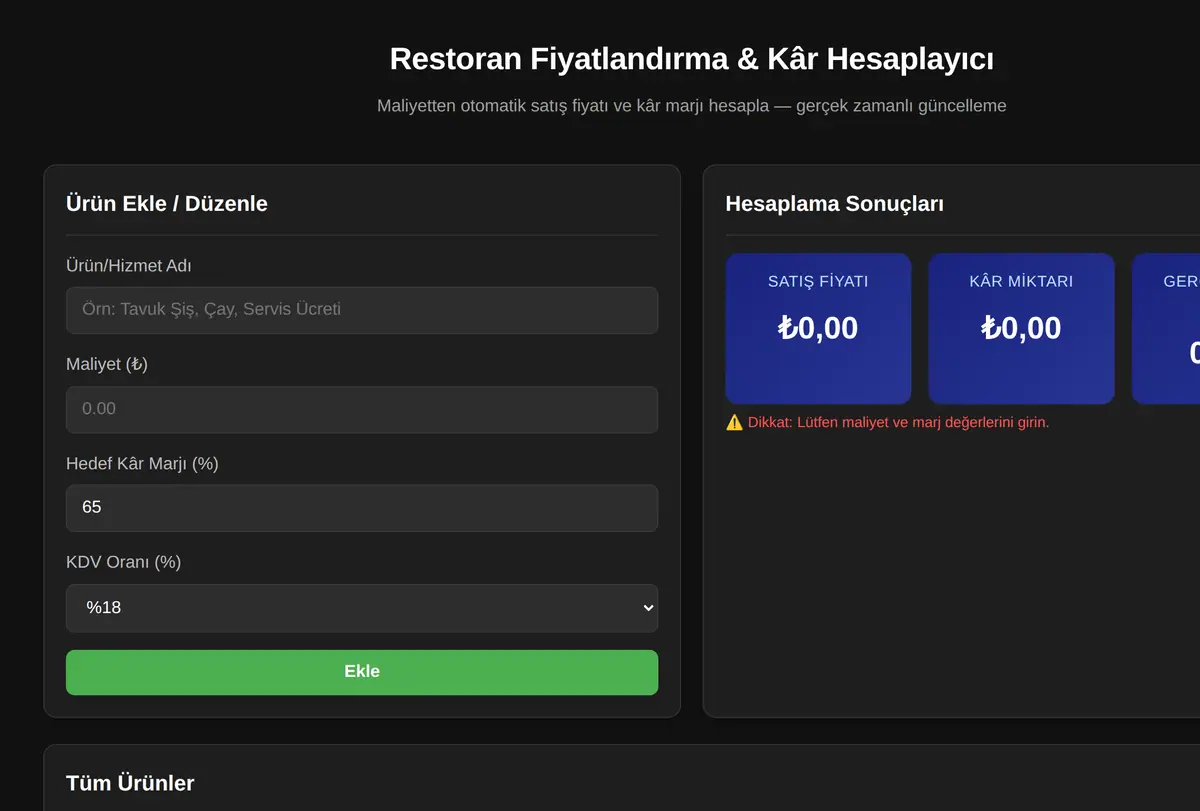Click the Kâr Miktarı result card

1021,329
